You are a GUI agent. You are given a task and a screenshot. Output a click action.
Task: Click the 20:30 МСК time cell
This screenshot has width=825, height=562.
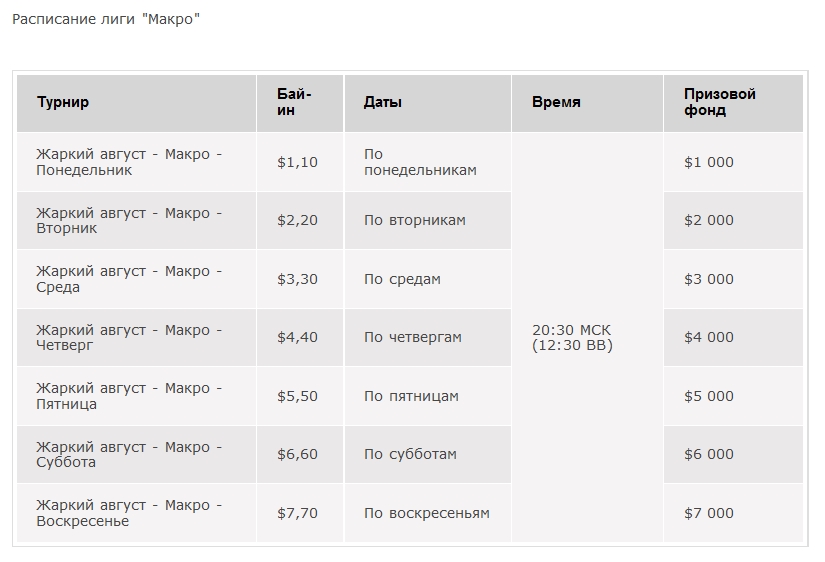pyautogui.click(x=587, y=337)
